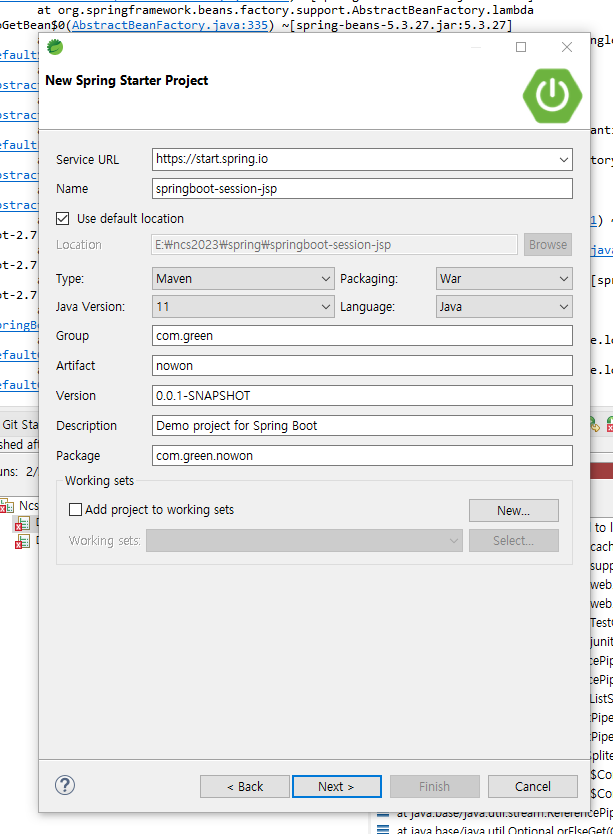The height and width of the screenshot is (834, 613).
Task: Click in the Version field 0.0.1-SNAPSHOT
Action: pyautogui.click(x=362, y=396)
